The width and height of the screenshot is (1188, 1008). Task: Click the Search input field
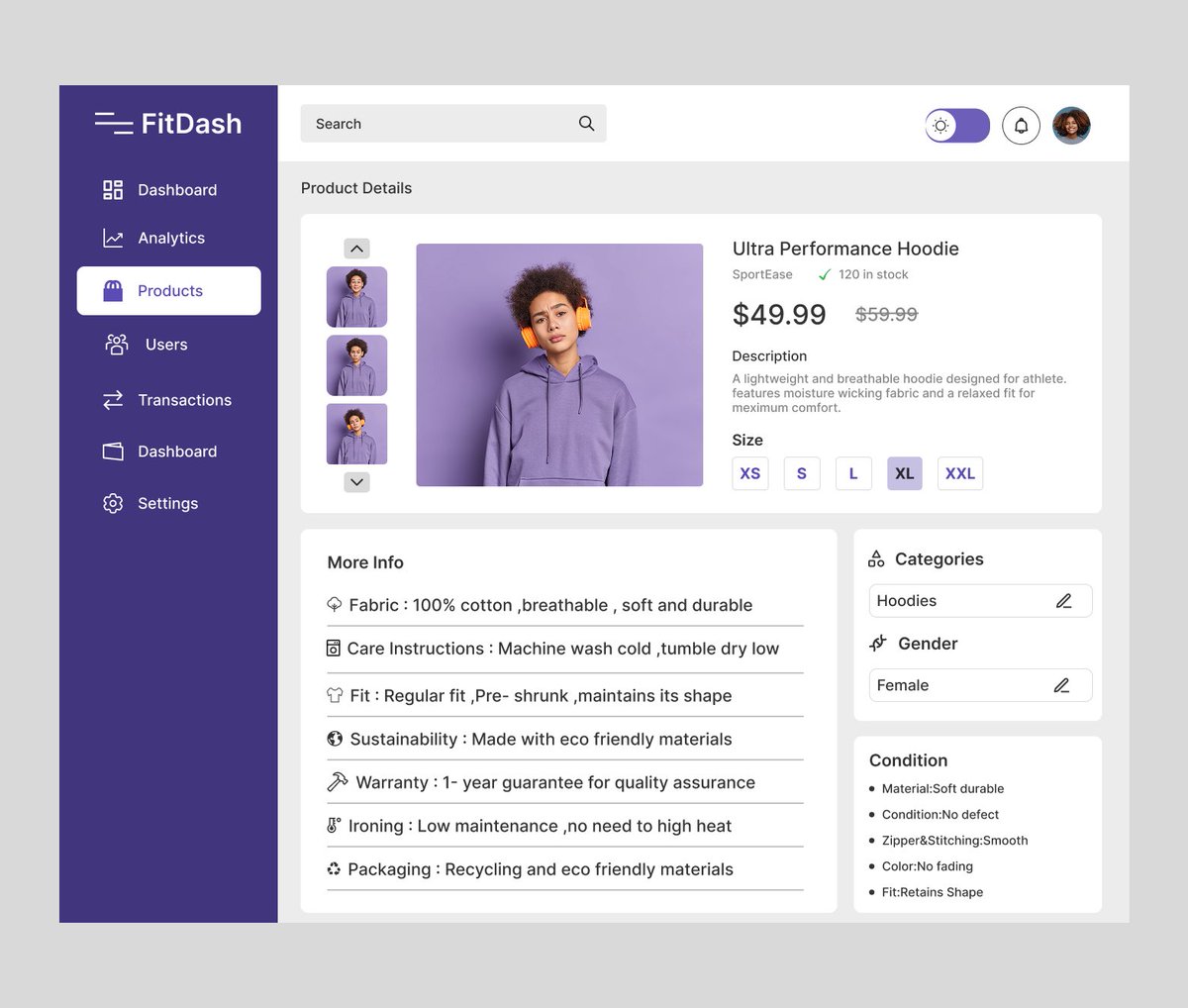[453, 124]
